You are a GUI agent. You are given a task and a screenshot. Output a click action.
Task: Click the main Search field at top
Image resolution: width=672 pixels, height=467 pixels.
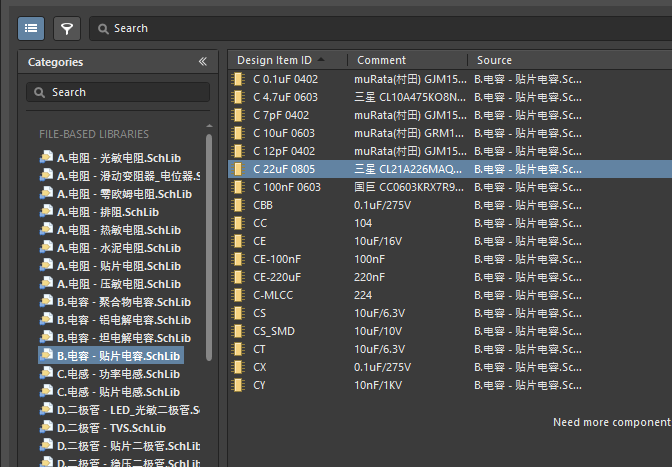point(380,28)
